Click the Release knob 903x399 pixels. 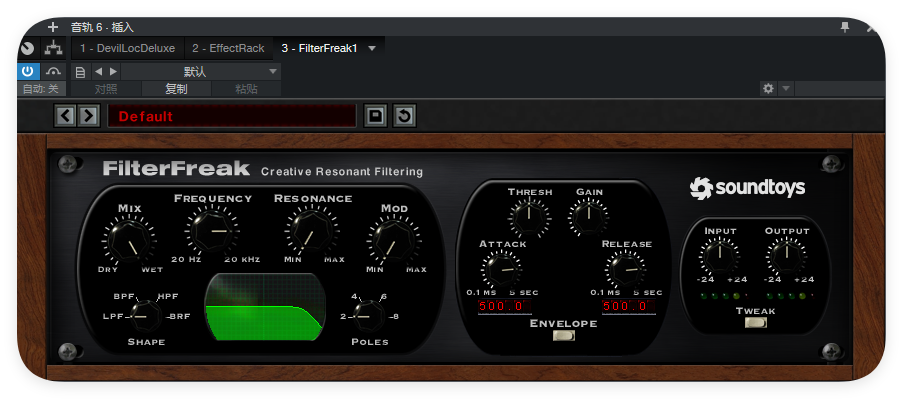click(625, 269)
